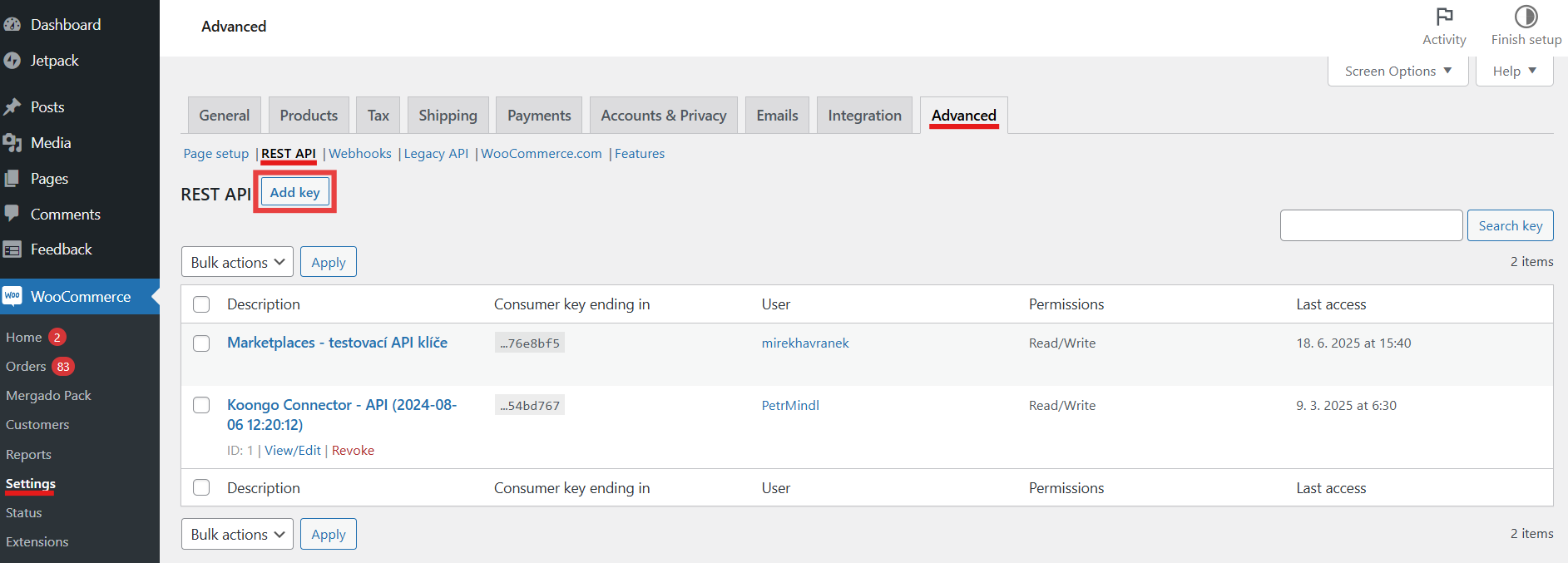Open Customers in WooCommerce submenu
1568x563 pixels.
[37, 425]
